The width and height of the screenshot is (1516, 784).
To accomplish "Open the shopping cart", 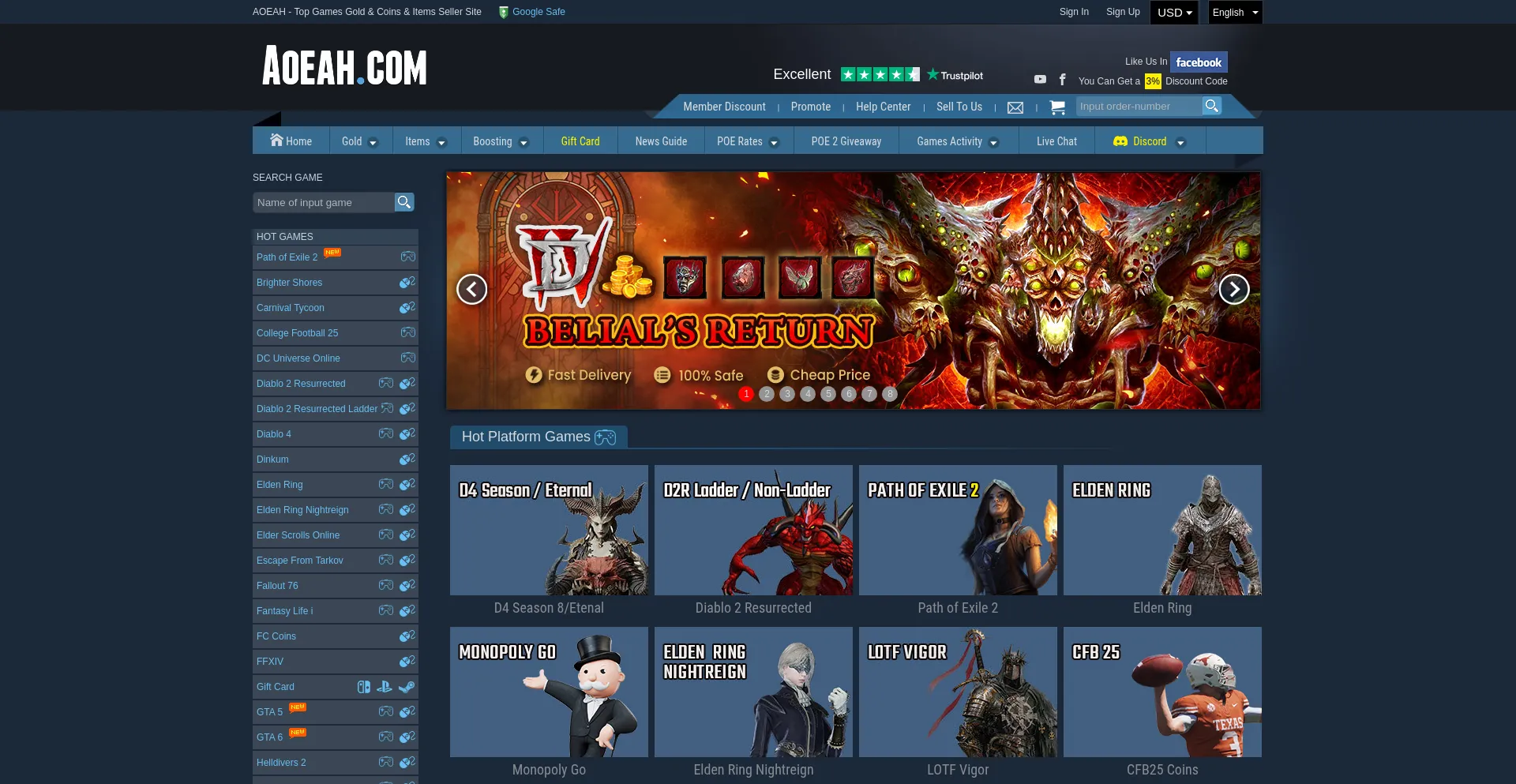I will [1057, 107].
